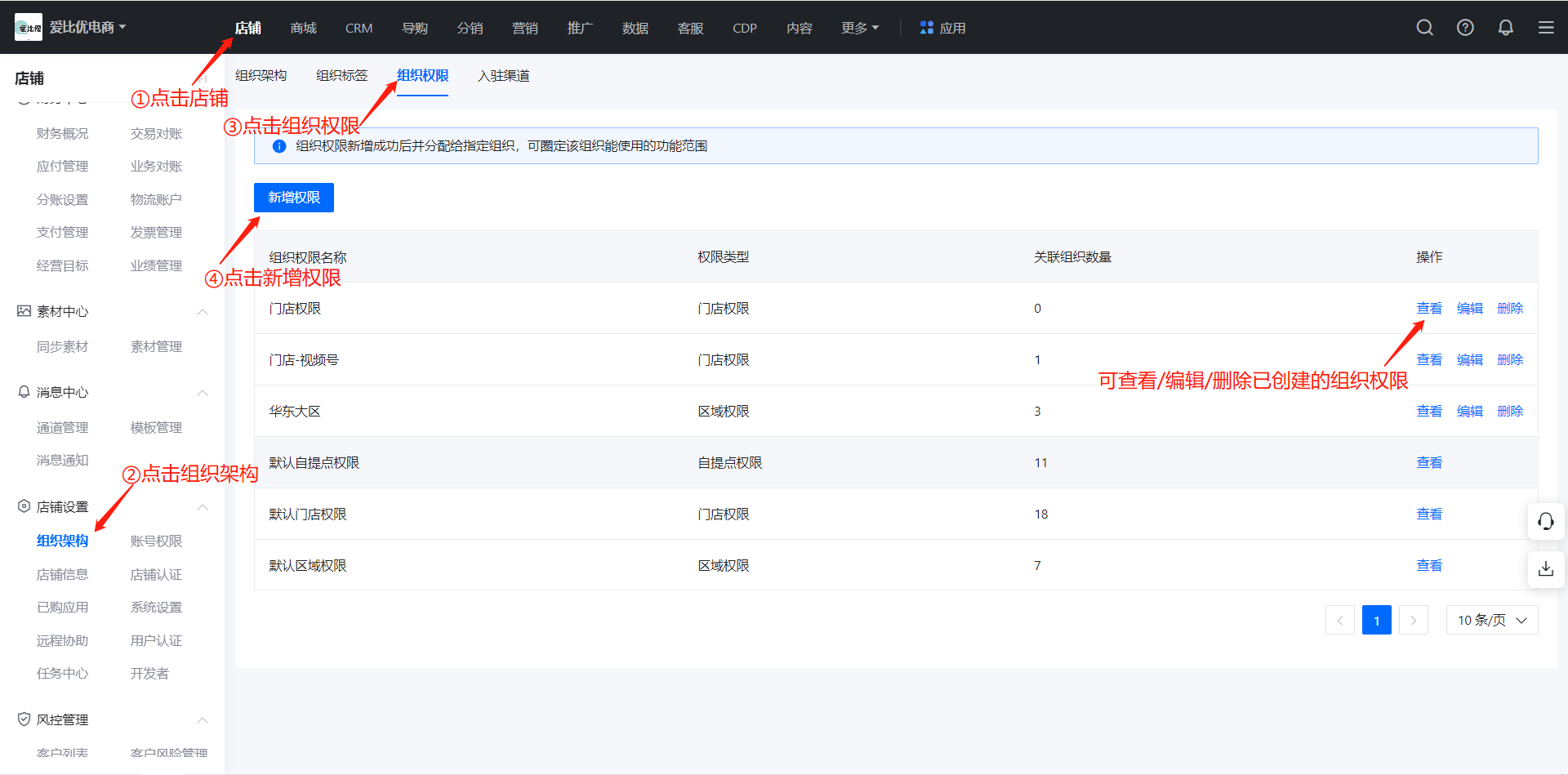Click 查看 for 默认自提点权限 row

1429,462
